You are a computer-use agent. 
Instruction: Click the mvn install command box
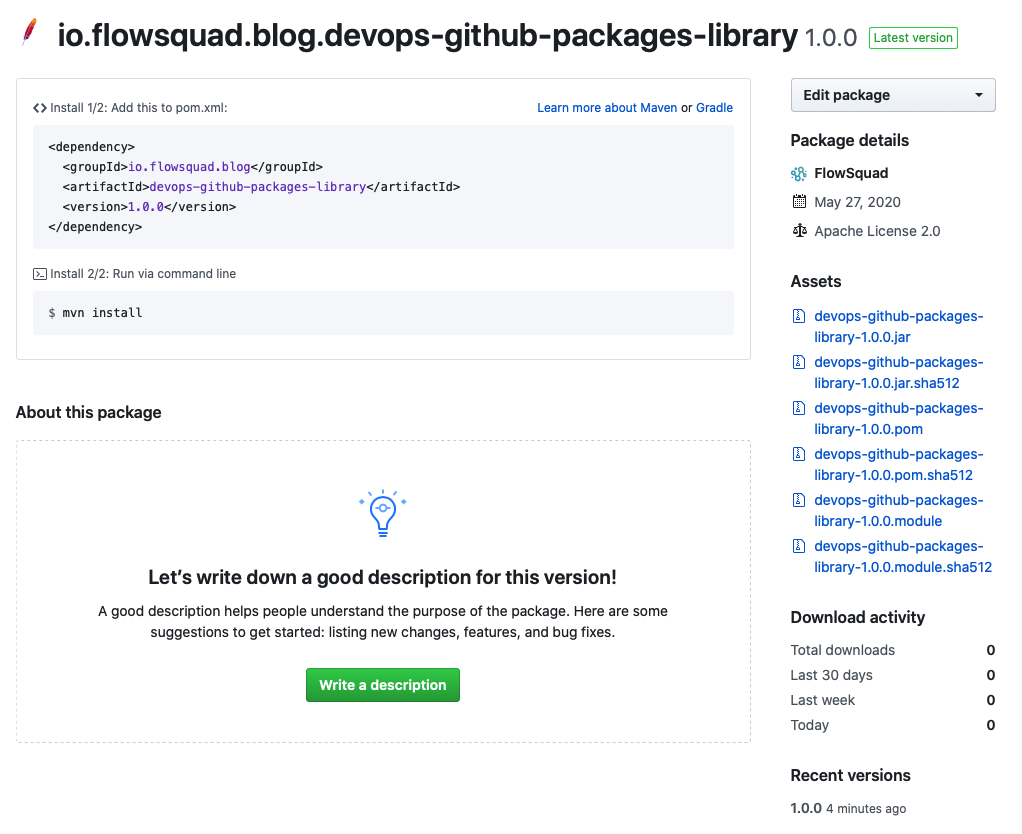pos(383,313)
